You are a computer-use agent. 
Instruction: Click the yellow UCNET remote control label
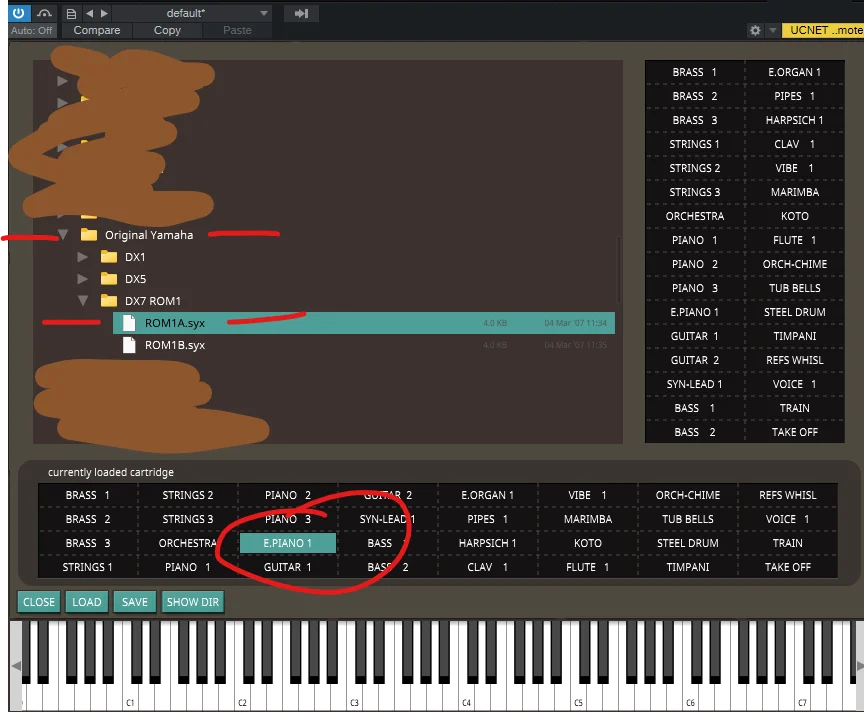824,30
